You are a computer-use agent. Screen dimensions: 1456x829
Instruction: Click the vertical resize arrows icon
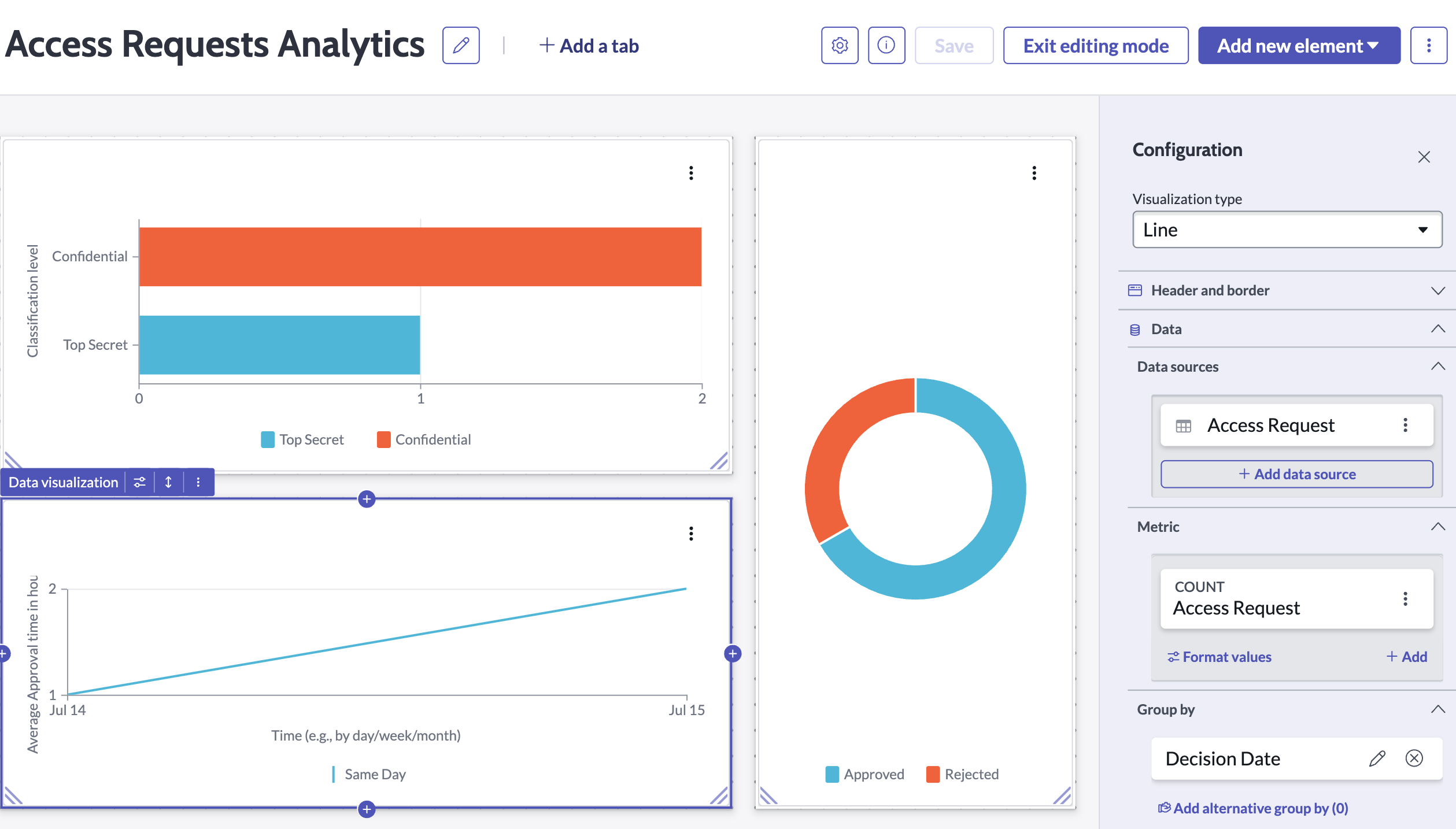coord(168,482)
